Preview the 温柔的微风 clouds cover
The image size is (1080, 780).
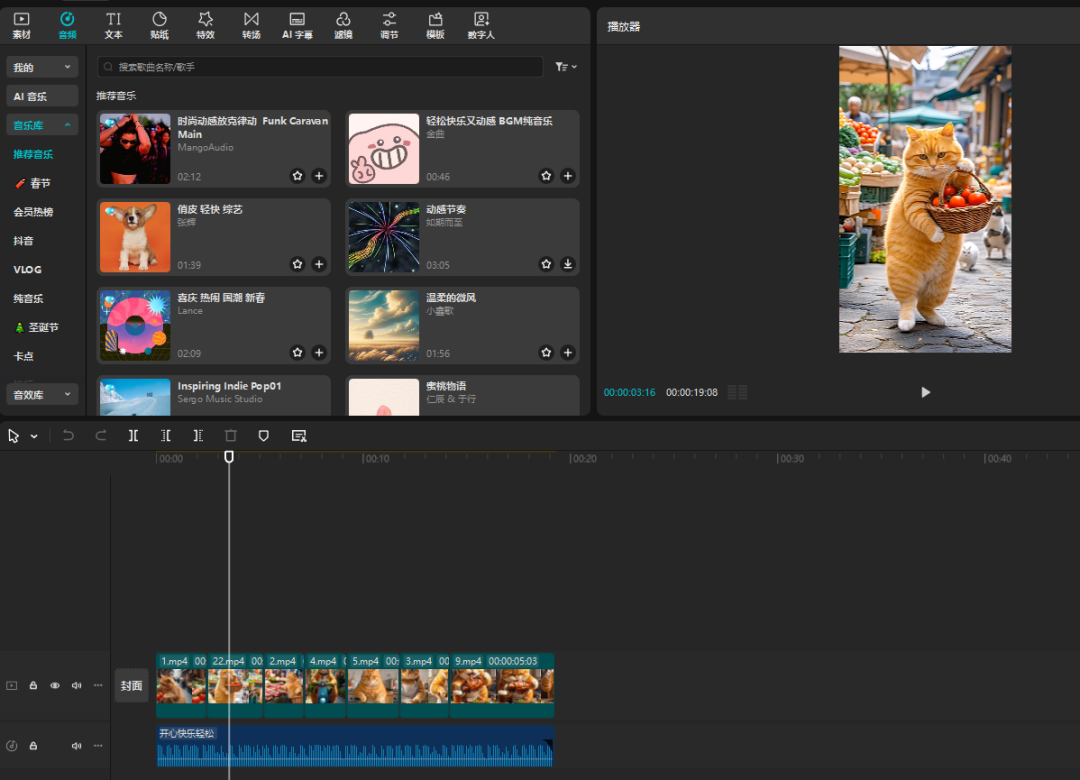[384, 325]
